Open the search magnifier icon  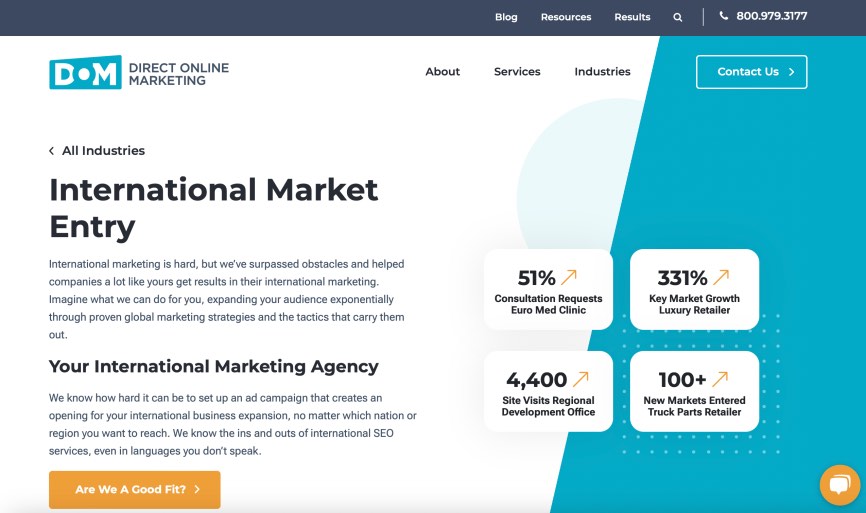pos(678,17)
